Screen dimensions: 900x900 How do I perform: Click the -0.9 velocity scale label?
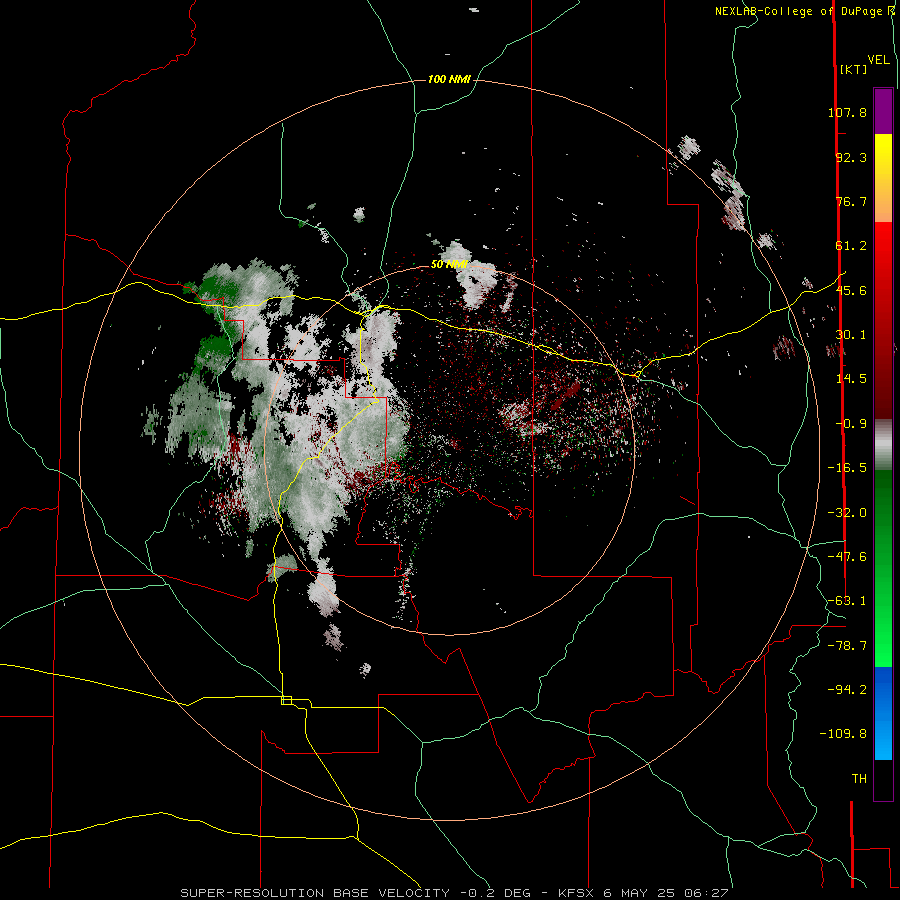851,424
